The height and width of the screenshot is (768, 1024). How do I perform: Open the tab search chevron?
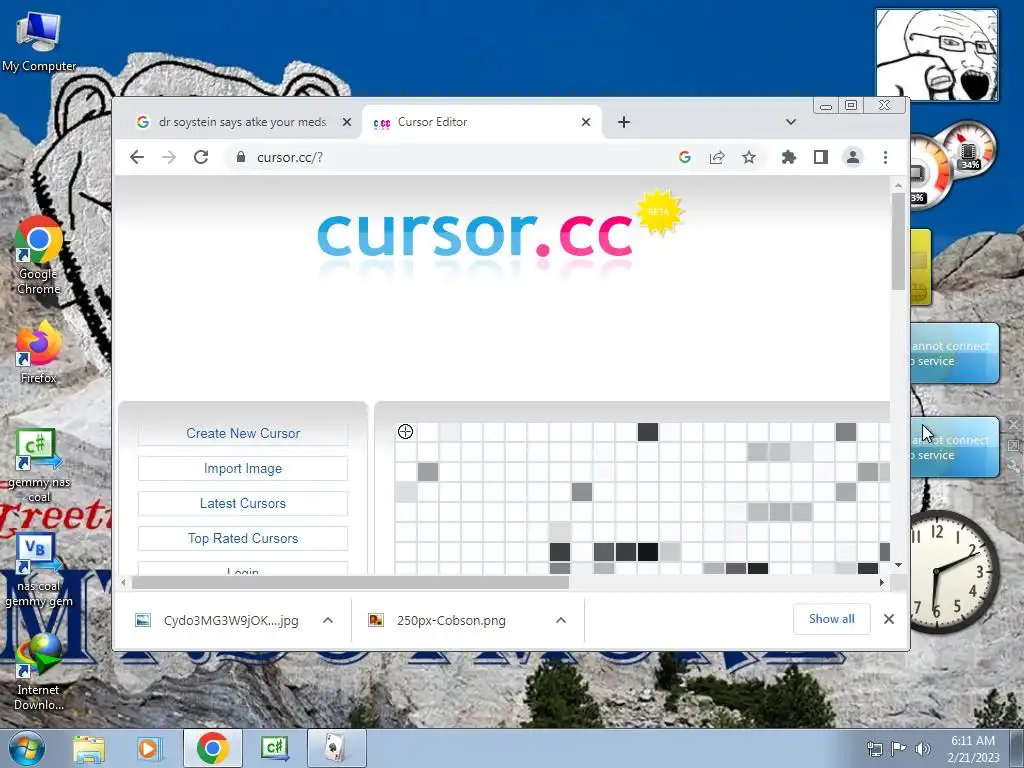(790, 122)
